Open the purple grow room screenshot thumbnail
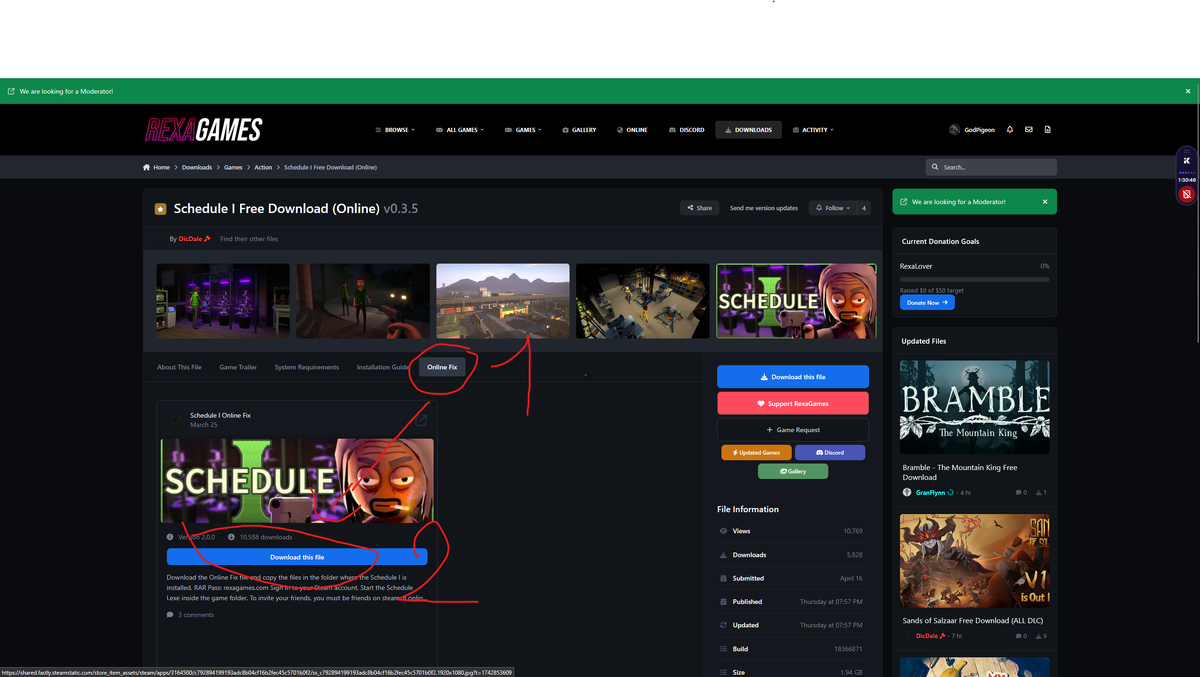The height and width of the screenshot is (677, 1200). 223,301
